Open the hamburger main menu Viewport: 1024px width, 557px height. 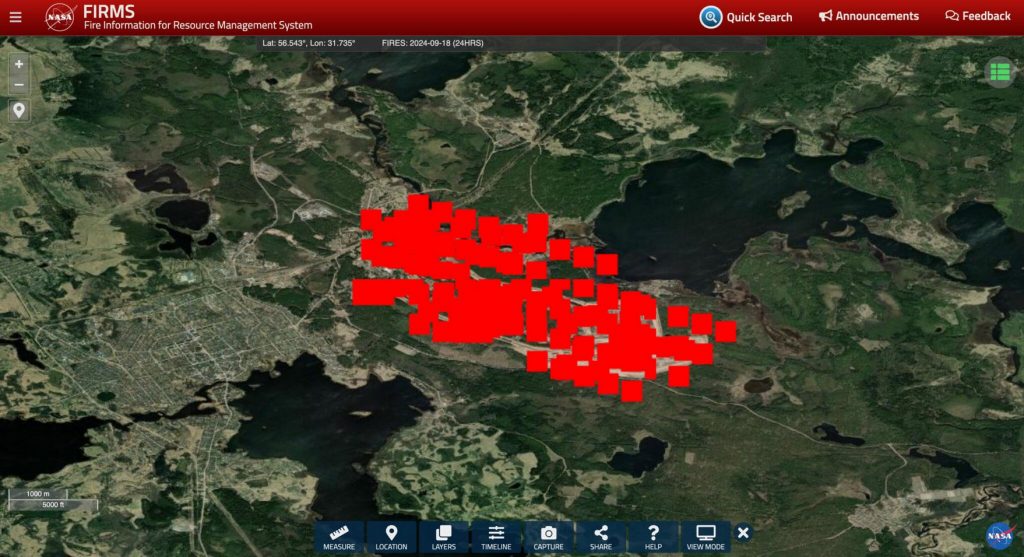coord(15,17)
